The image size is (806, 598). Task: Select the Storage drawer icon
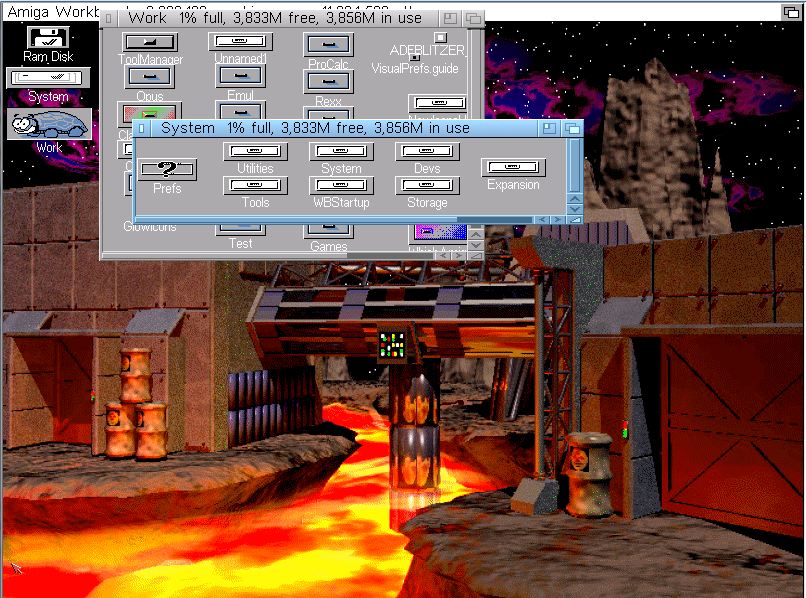(x=427, y=185)
